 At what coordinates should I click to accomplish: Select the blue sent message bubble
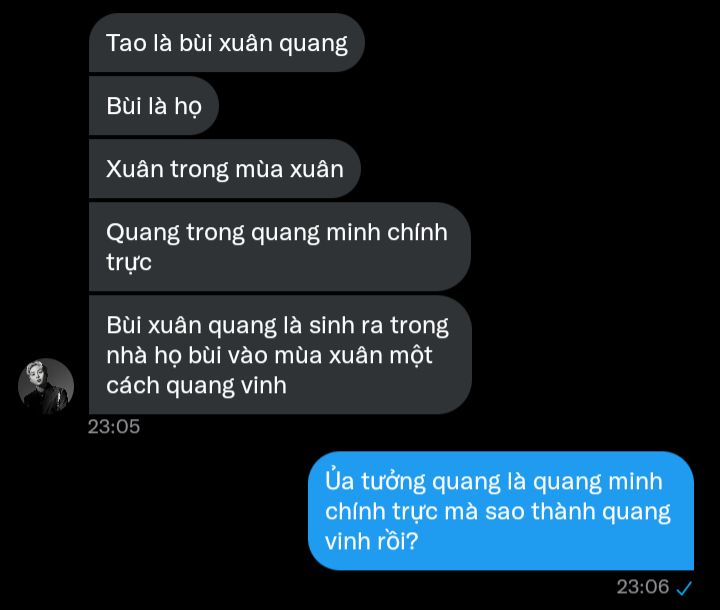(501, 511)
